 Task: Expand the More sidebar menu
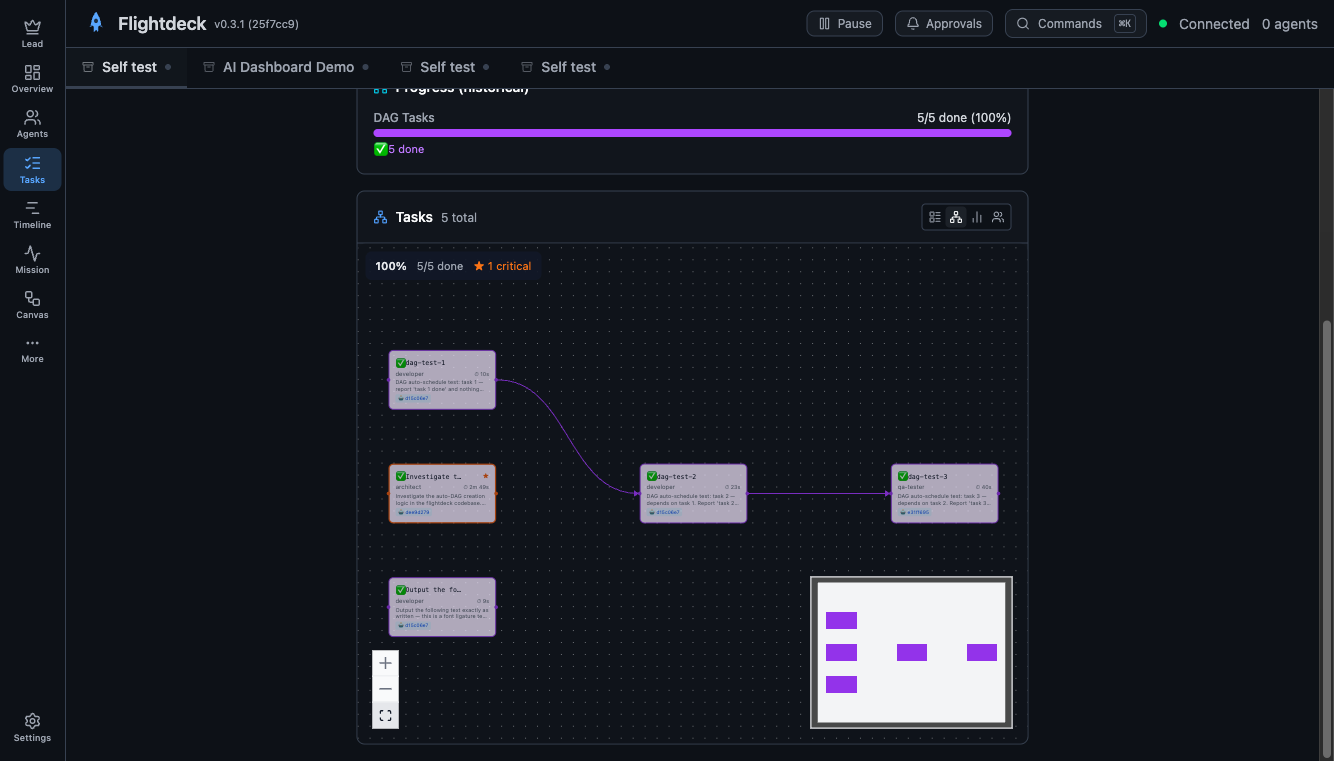pos(31,347)
